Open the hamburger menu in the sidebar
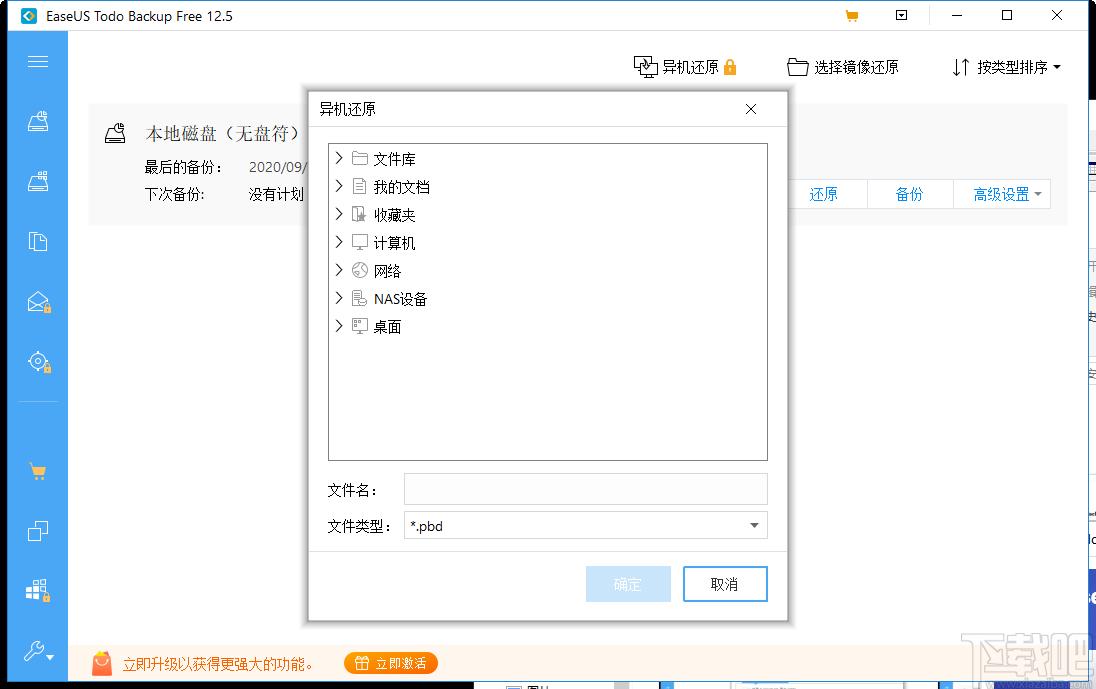The width and height of the screenshot is (1096, 689). click(x=38, y=61)
